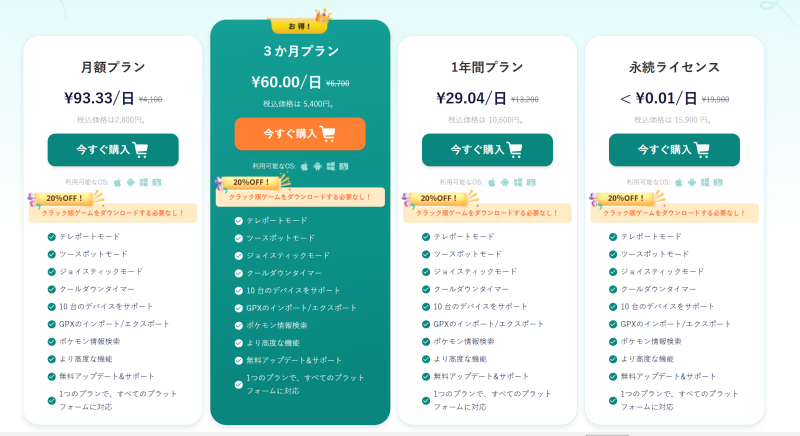Viewport: 800px width, 436px height.
Task: Click the Finder icon in the 永続ライセンス card
Action: coord(718,182)
